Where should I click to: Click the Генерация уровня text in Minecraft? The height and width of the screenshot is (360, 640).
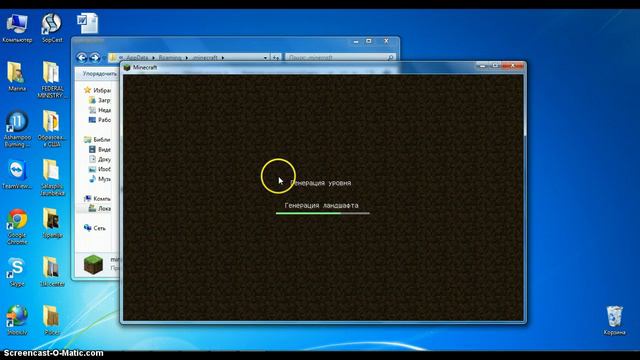click(320, 183)
